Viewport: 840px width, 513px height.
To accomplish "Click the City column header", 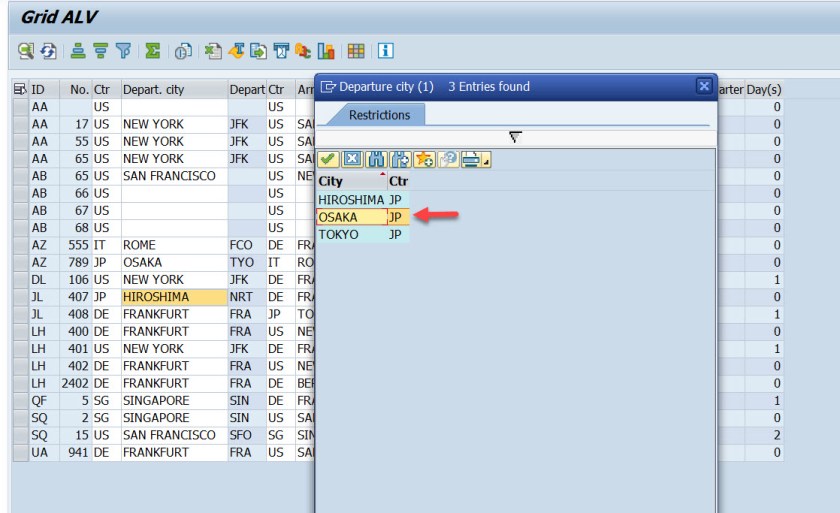I will tap(352, 181).
